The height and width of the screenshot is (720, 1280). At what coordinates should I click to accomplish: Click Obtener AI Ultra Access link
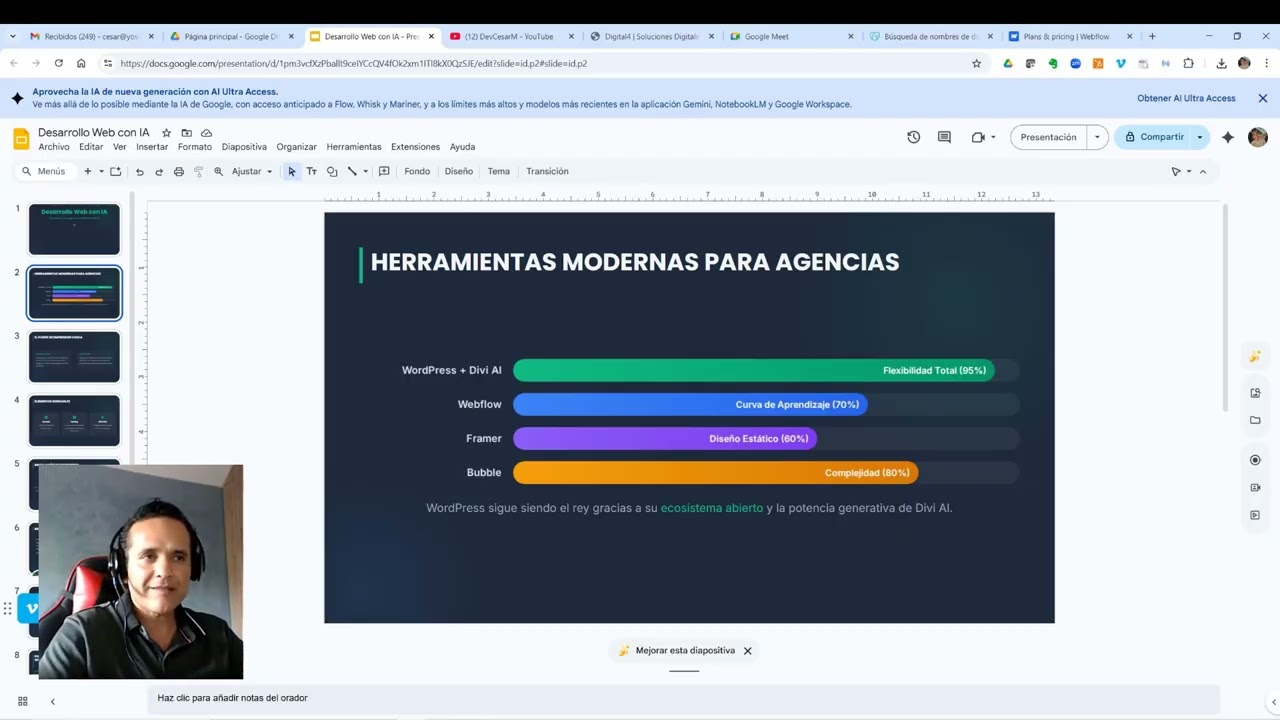pyautogui.click(x=1186, y=98)
